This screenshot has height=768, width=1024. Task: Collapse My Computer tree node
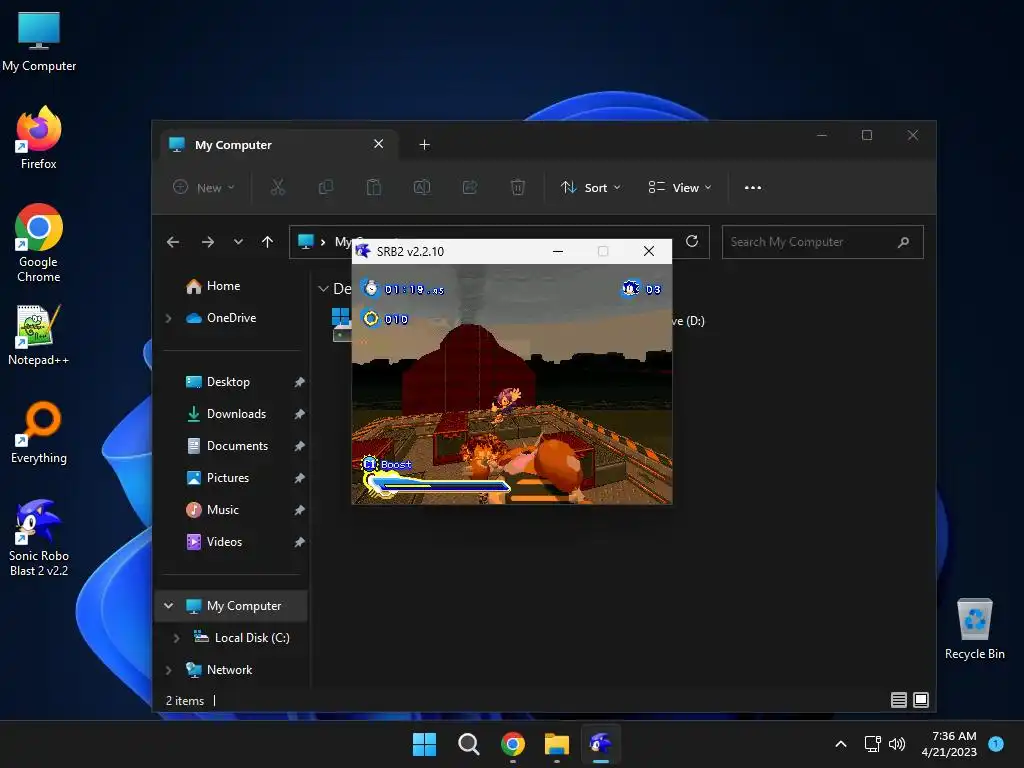(x=168, y=606)
